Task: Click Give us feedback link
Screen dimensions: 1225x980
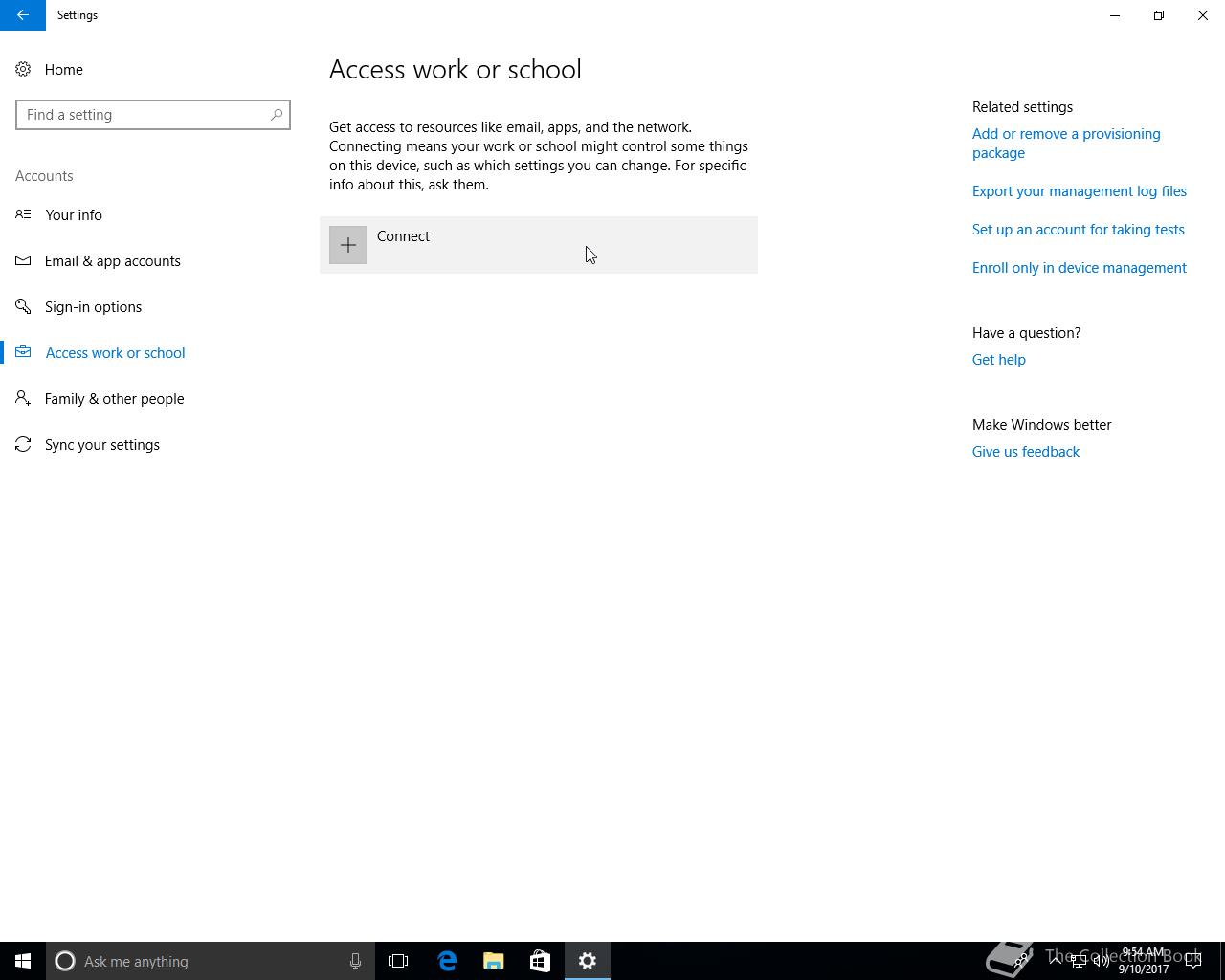Action: click(1026, 452)
